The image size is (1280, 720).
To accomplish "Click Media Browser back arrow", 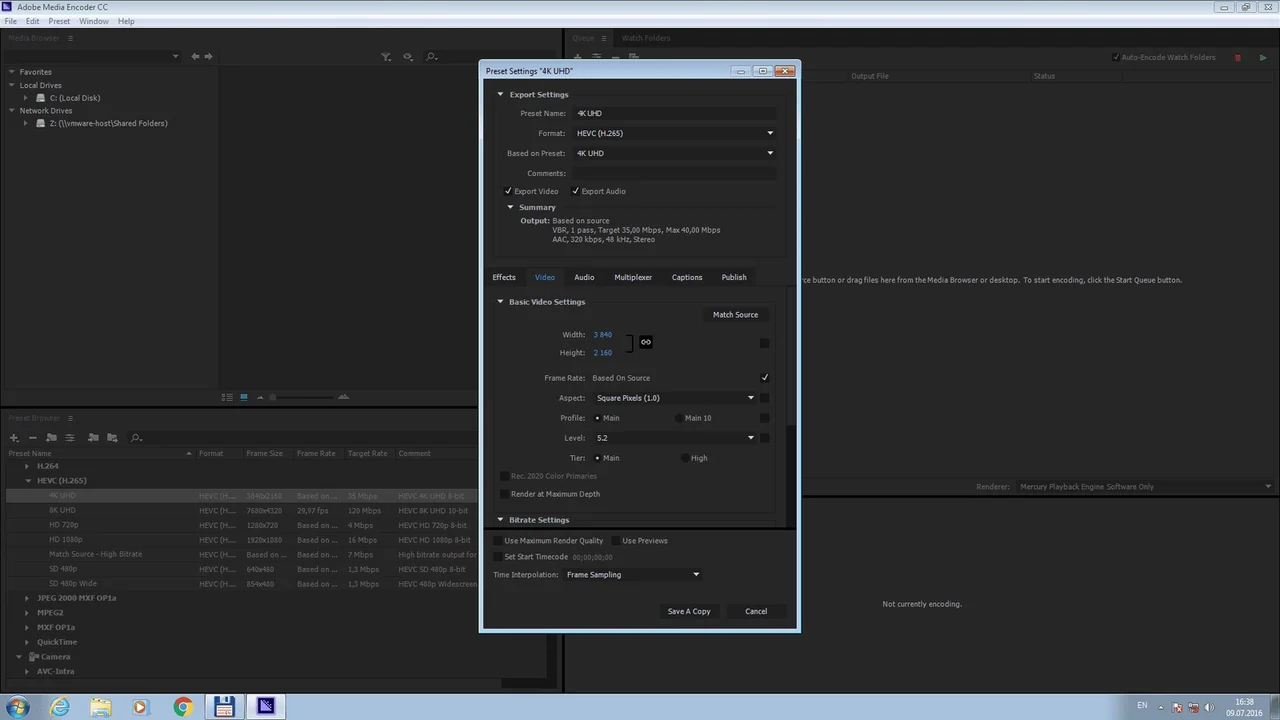I will point(195,57).
